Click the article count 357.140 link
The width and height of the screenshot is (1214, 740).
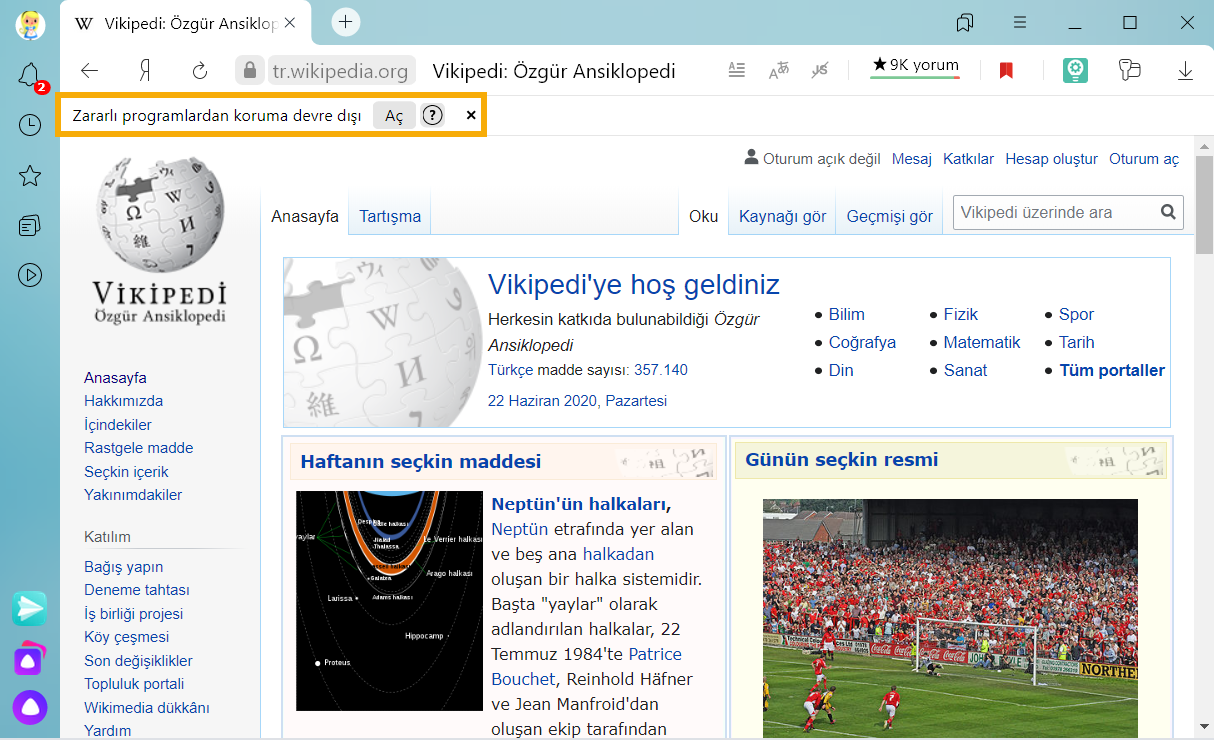click(x=661, y=370)
